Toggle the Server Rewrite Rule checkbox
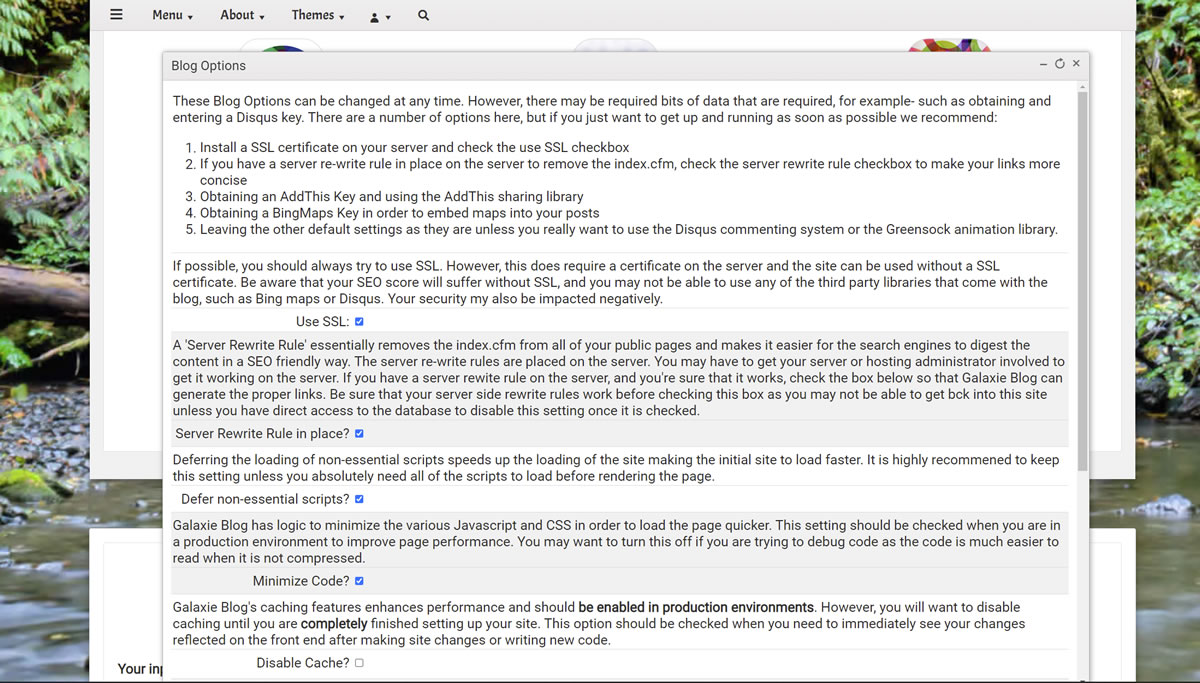Viewport: 1200px width, 683px height. 359,434
